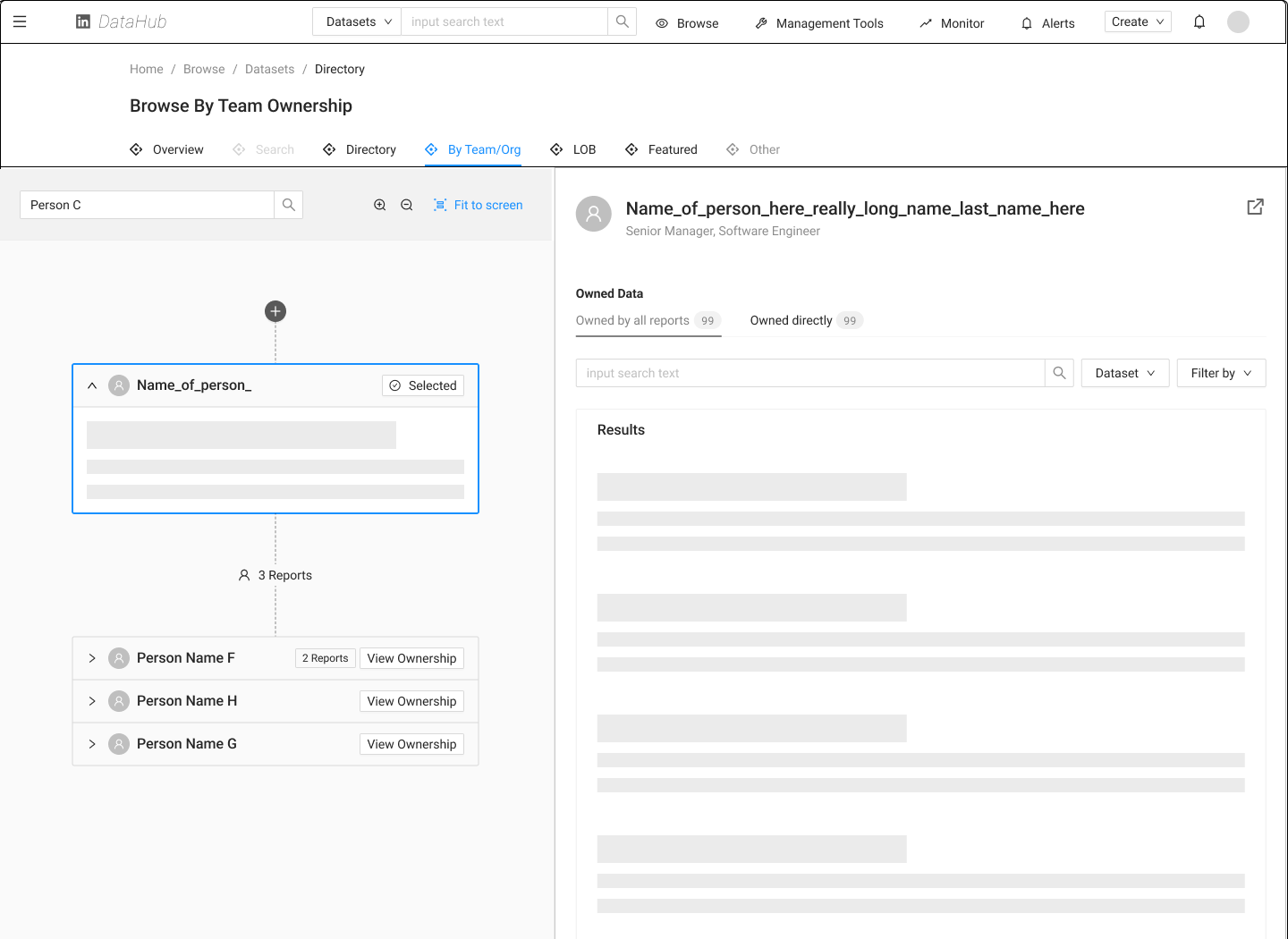Open the user avatar in top bar
The image size is (1288, 939).
(1238, 21)
